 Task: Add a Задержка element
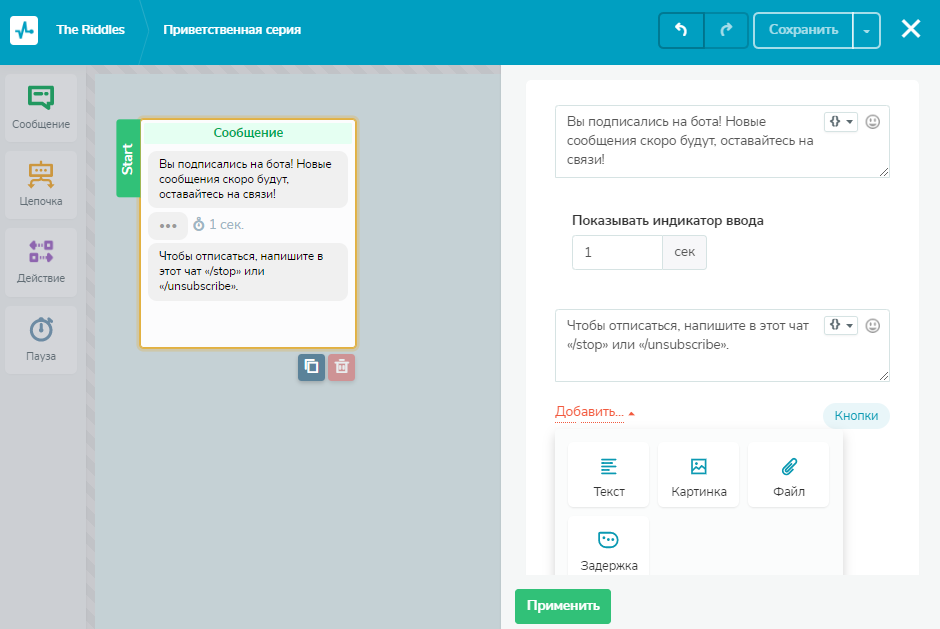tap(608, 547)
